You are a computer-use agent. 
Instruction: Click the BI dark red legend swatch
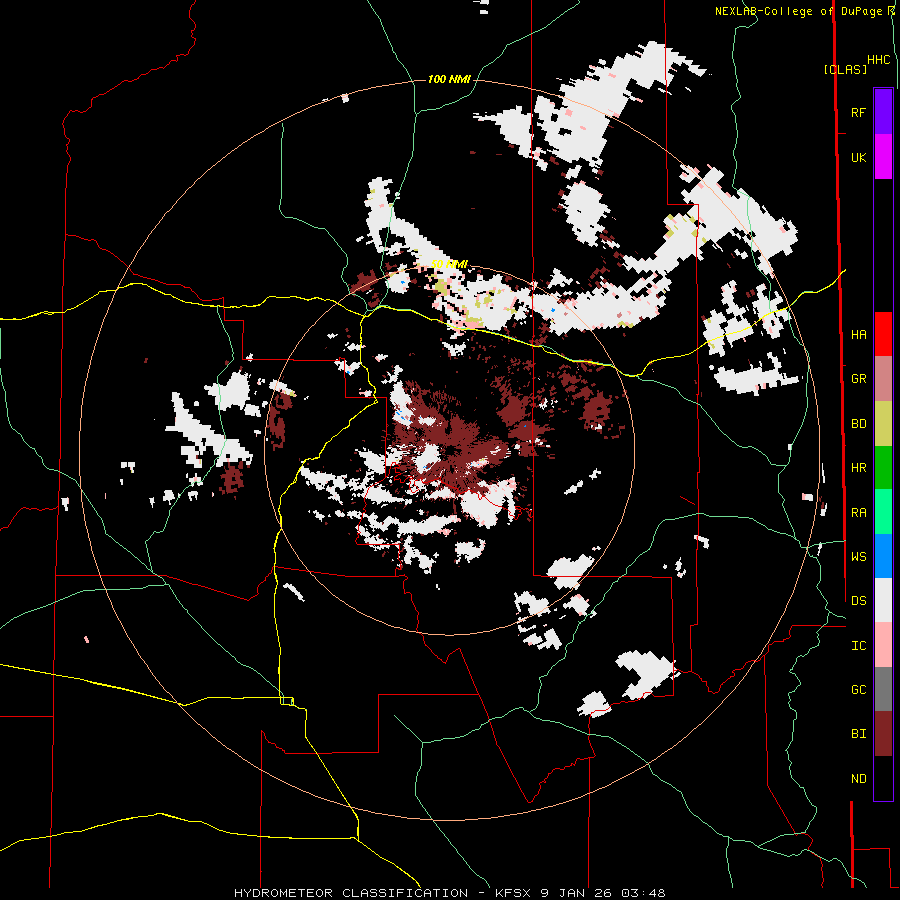883,734
